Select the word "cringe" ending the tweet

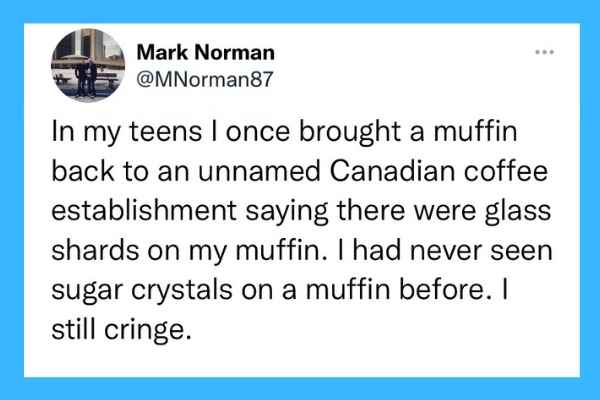[145, 331]
